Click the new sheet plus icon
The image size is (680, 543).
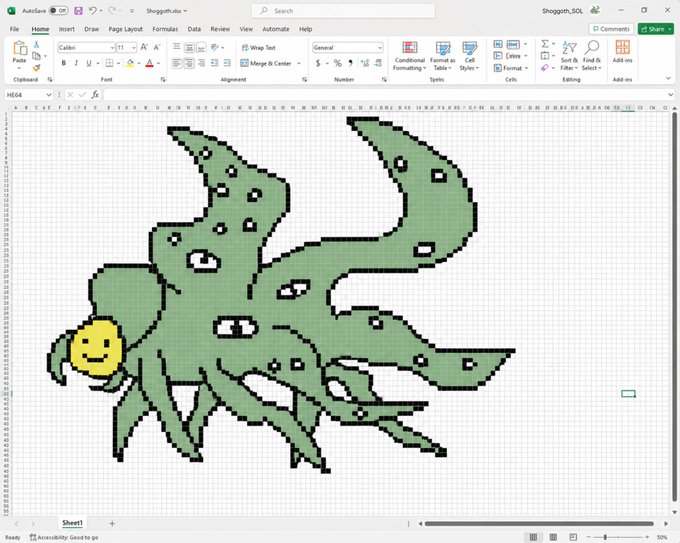point(112,523)
